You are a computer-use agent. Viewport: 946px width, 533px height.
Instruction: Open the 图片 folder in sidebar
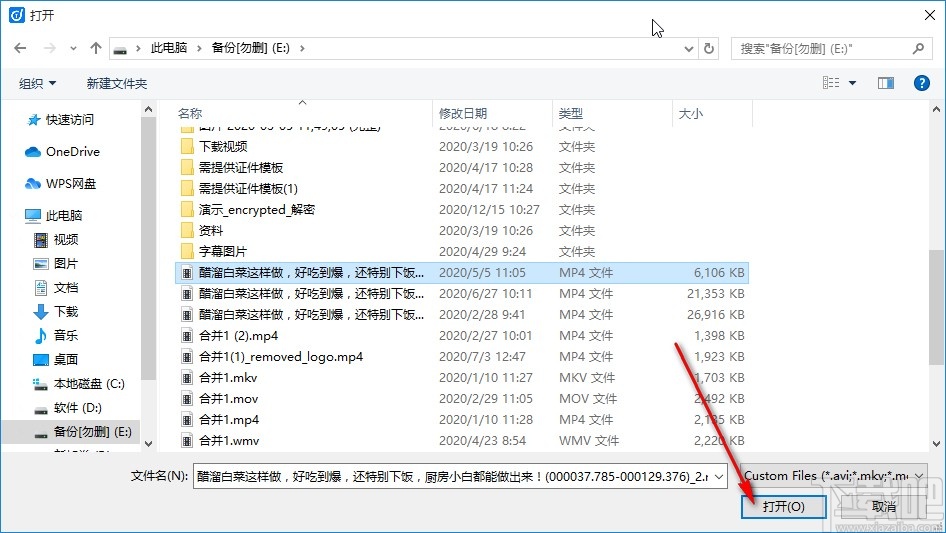(x=56, y=264)
